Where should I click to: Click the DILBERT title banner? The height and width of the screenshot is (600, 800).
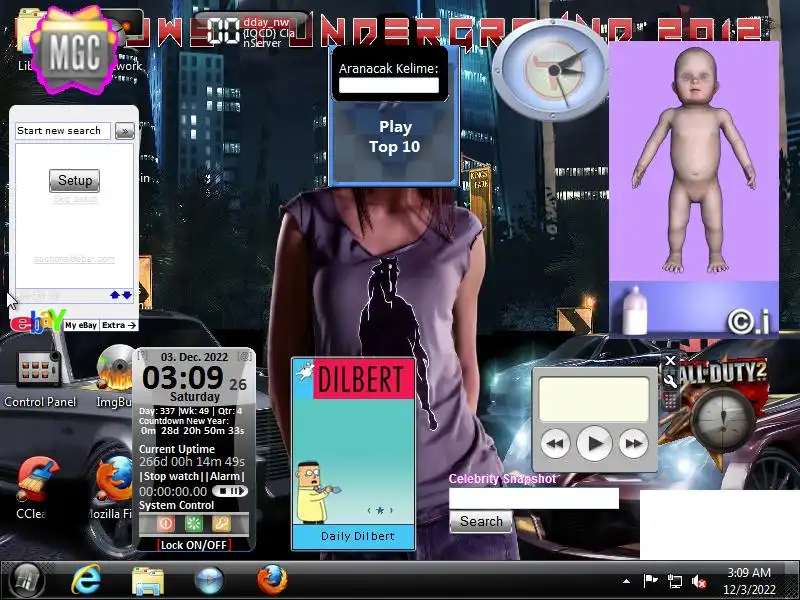click(x=363, y=379)
